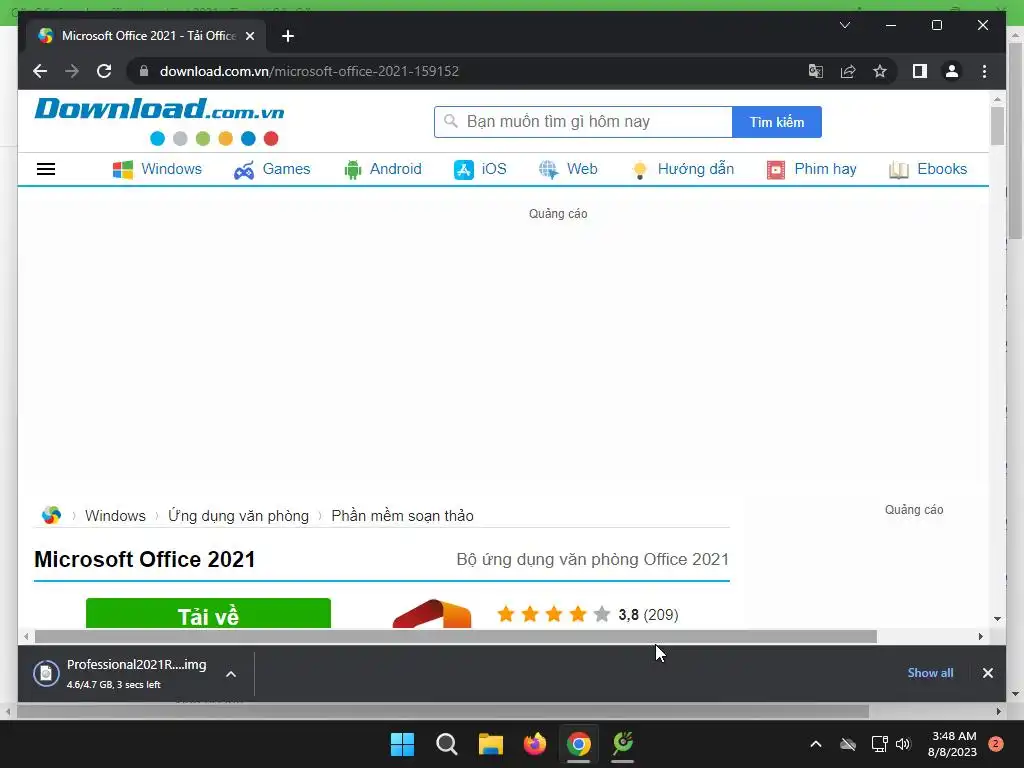Click the network icon in system tray
Viewport: 1024px width, 768px height.
point(880,744)
